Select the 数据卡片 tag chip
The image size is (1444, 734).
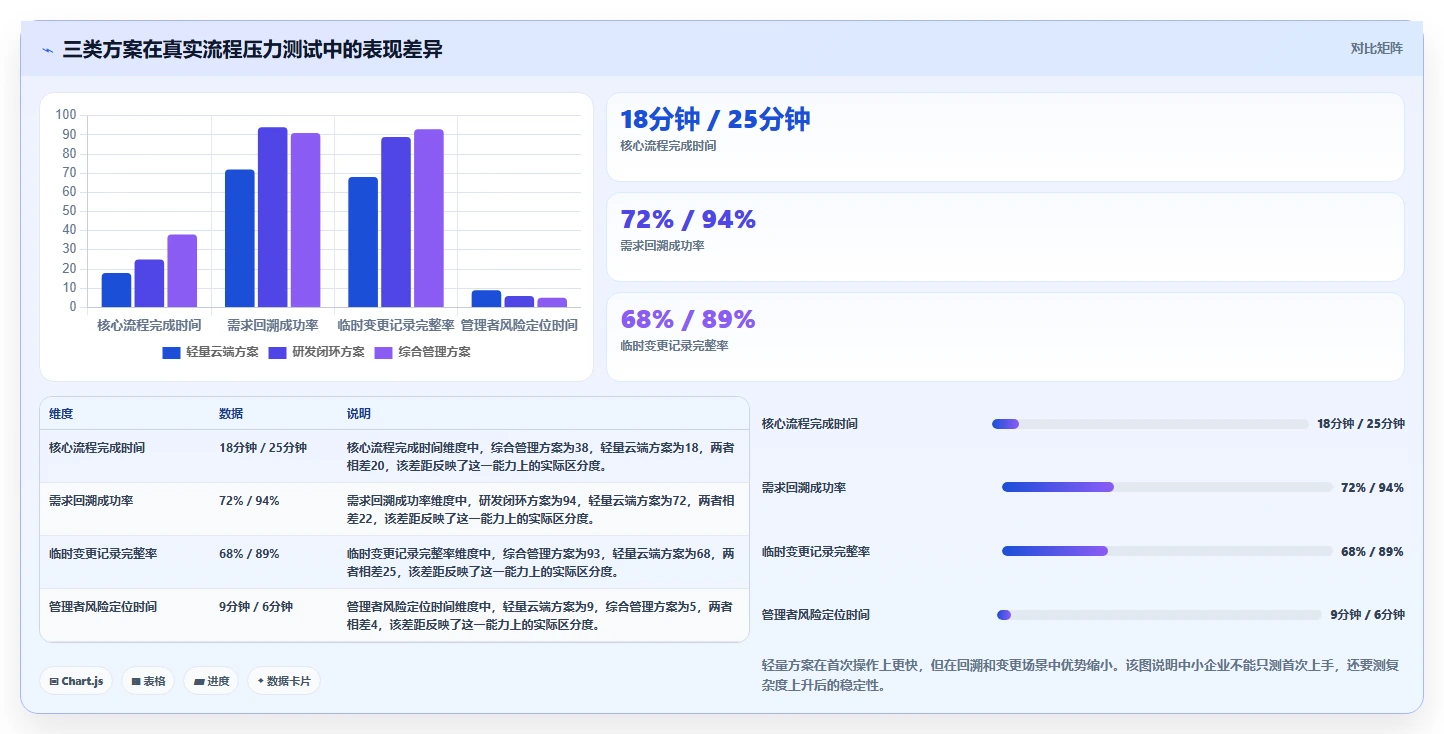click(x=284, y=681)
